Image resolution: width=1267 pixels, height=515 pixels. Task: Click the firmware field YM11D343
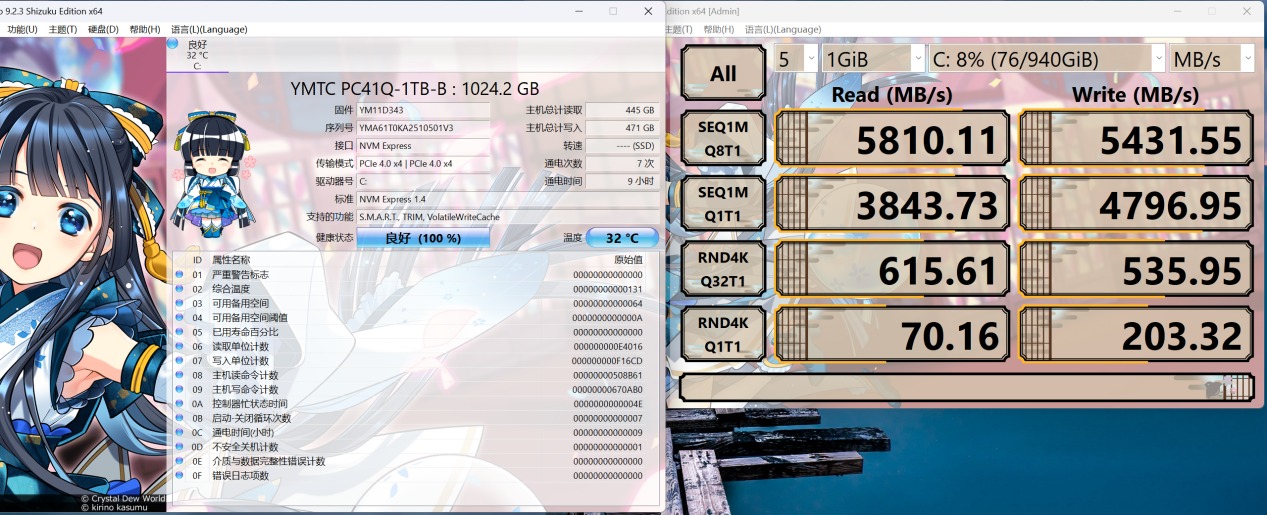click(424, 110)
